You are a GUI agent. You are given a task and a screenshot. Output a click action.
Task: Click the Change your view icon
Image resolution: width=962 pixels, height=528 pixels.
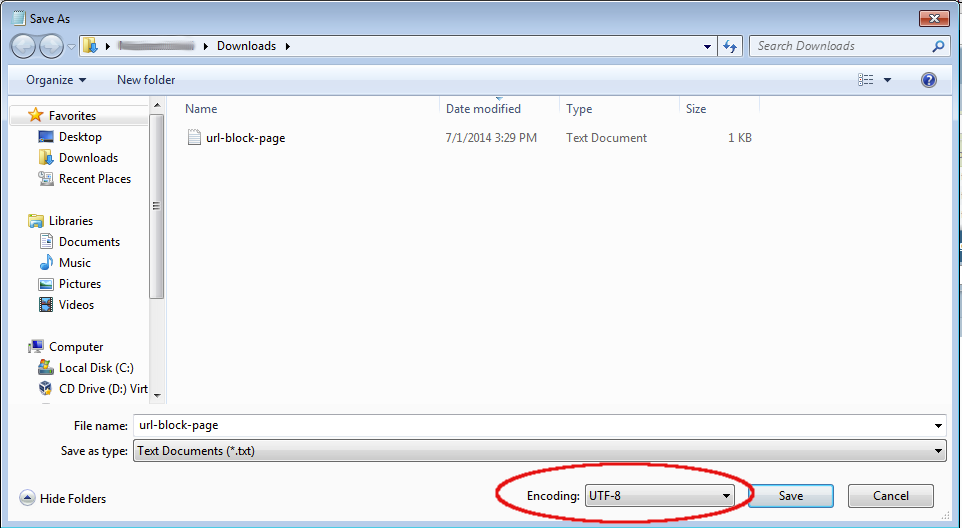coord(866,80)
